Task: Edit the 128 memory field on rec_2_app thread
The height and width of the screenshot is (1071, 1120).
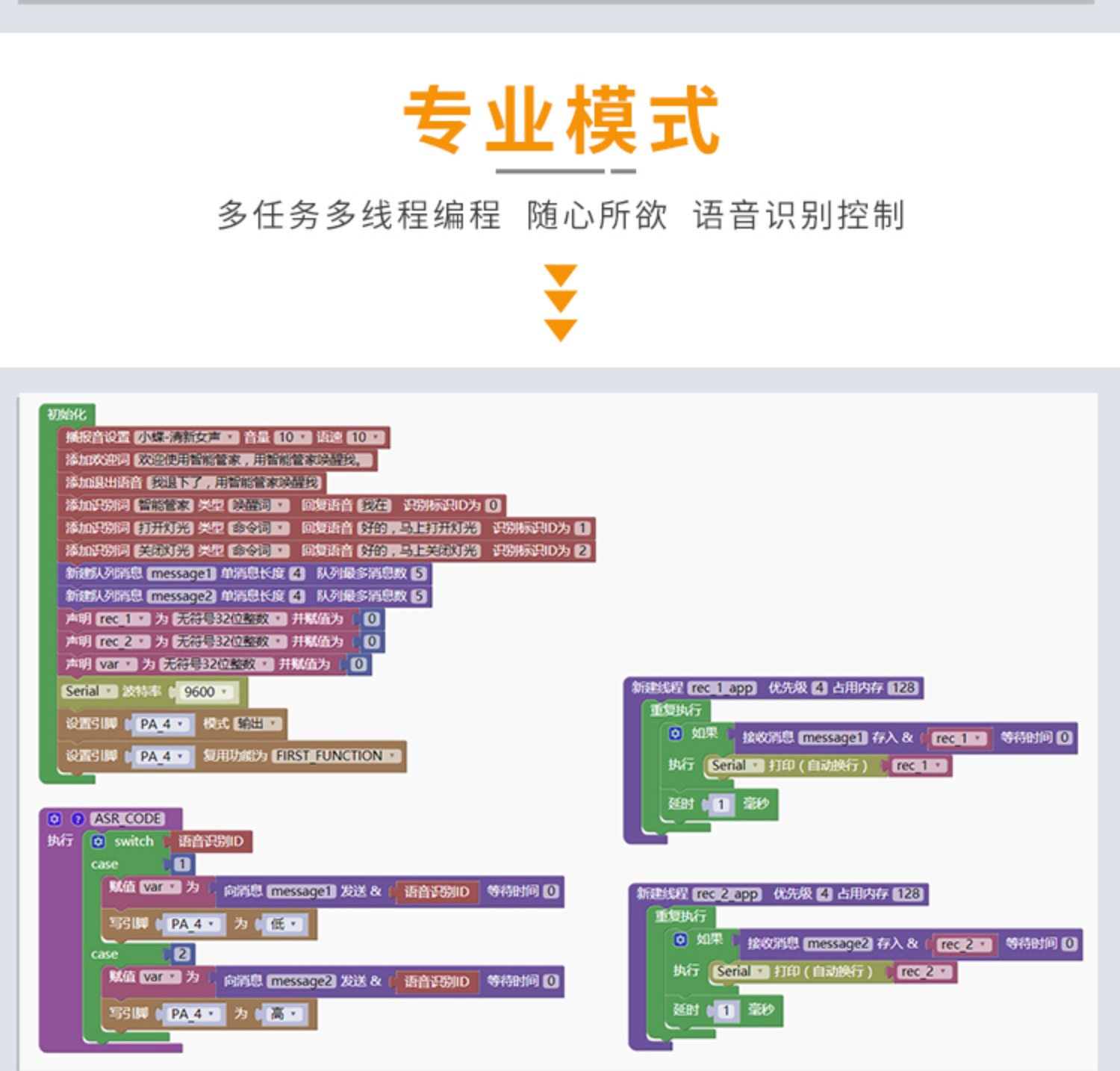Action: coord(908,892)
